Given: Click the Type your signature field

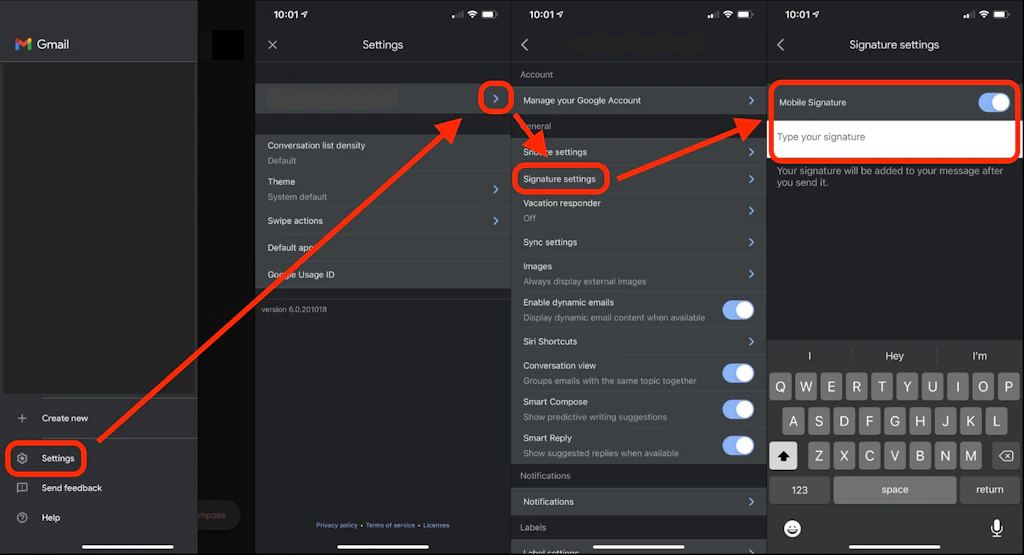Looking at the screenshot, I should pos(894,138).
